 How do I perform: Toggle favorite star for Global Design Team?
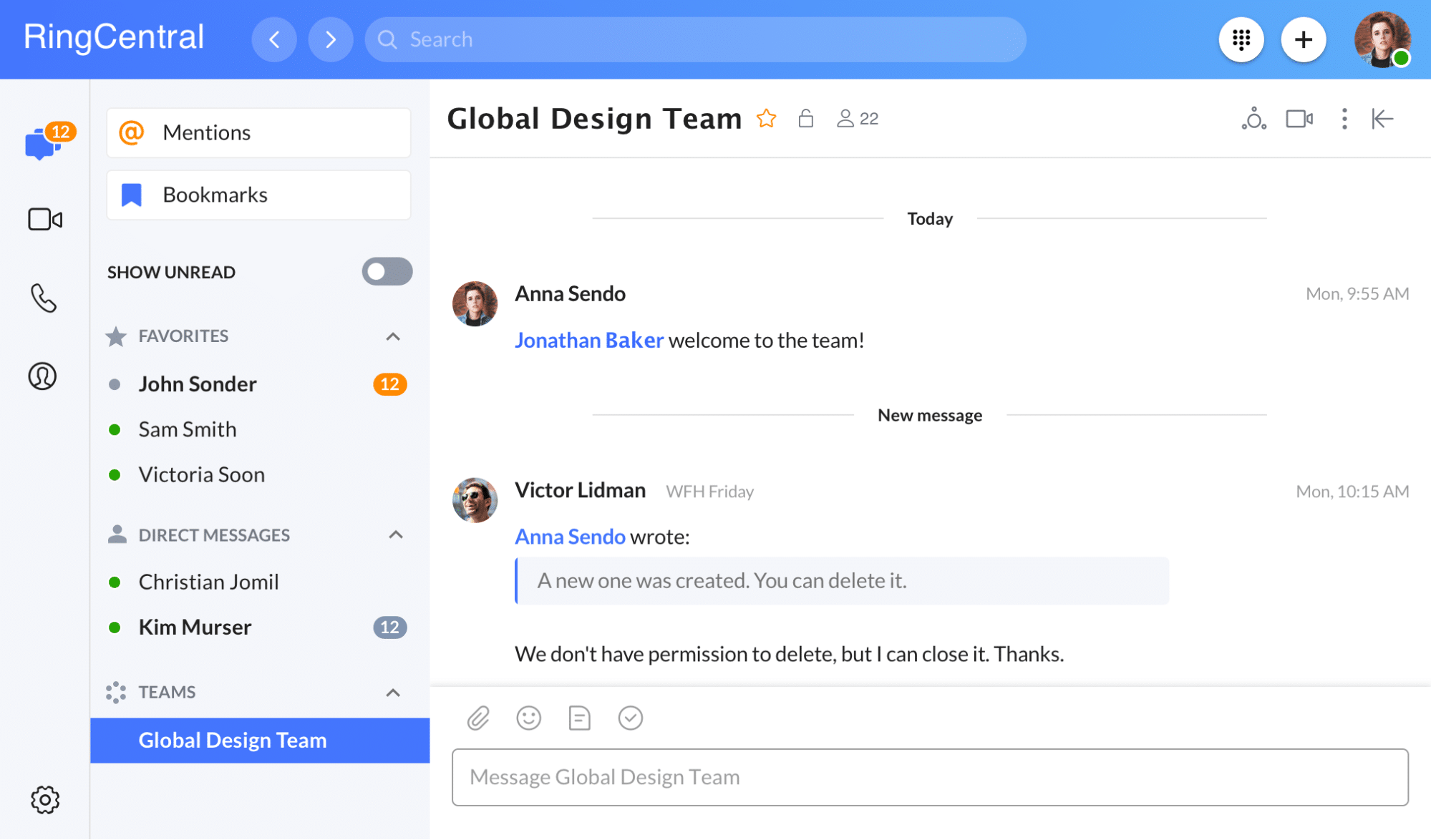coord(766,119)
